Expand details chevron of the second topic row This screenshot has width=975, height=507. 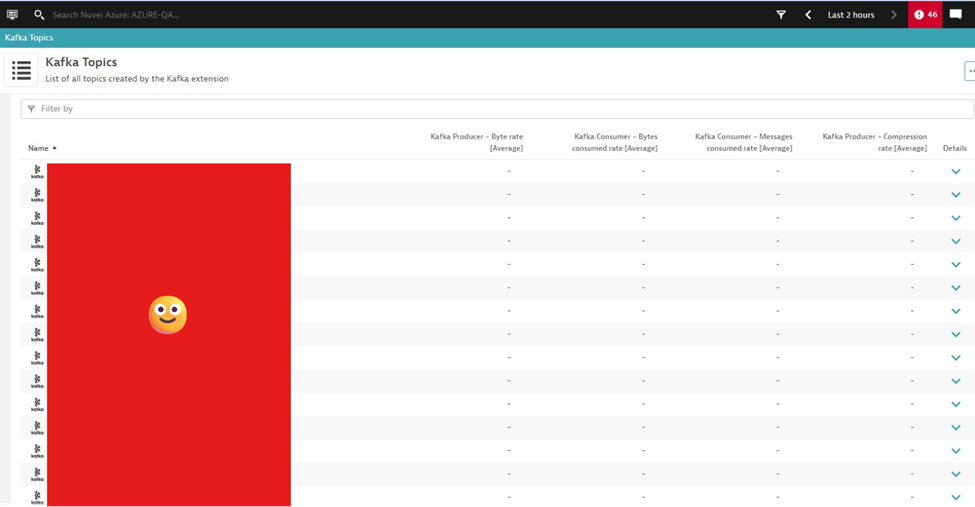click(955, 195)
